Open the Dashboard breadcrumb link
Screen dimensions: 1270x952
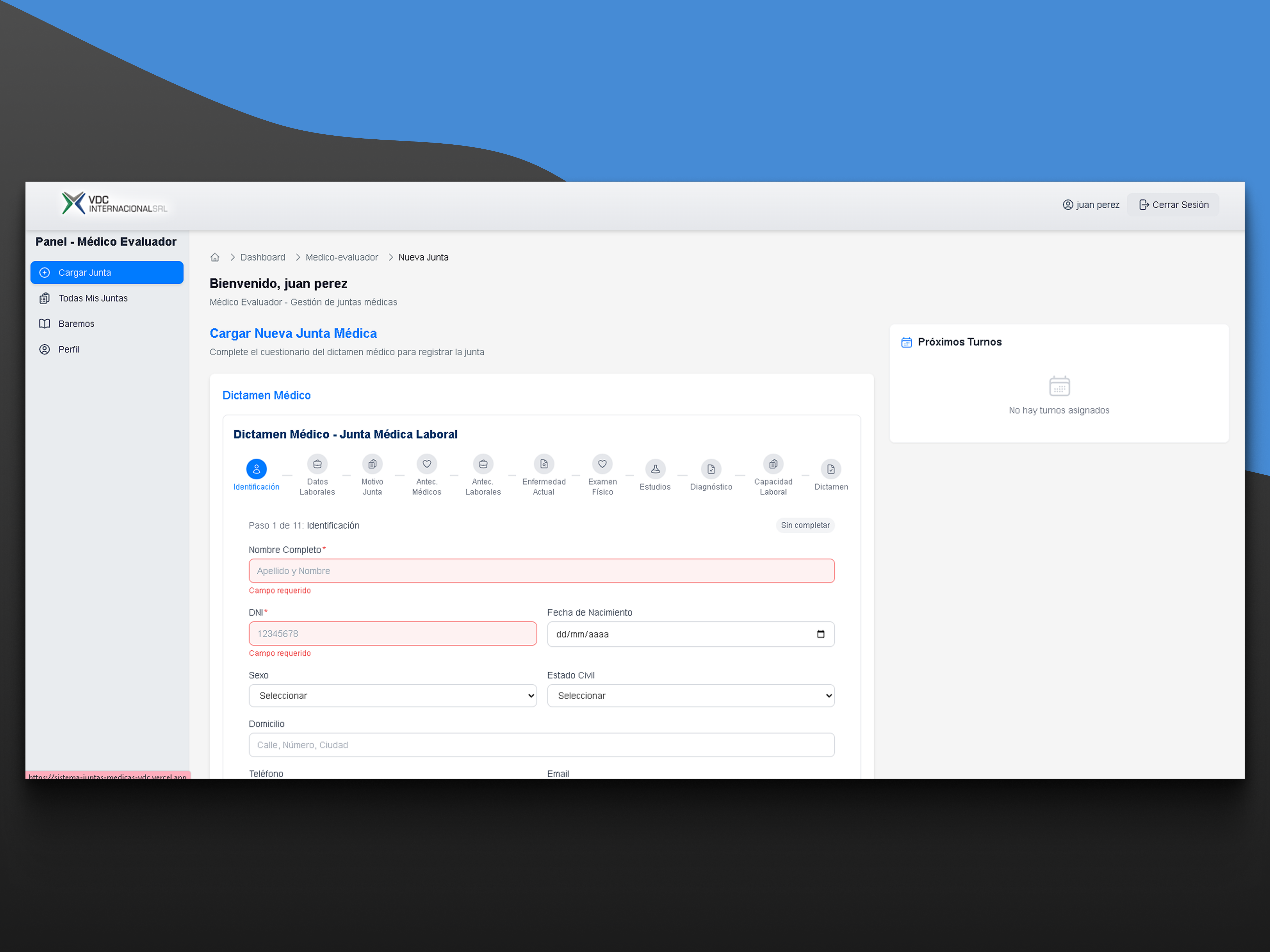click(x=262, y=257)
